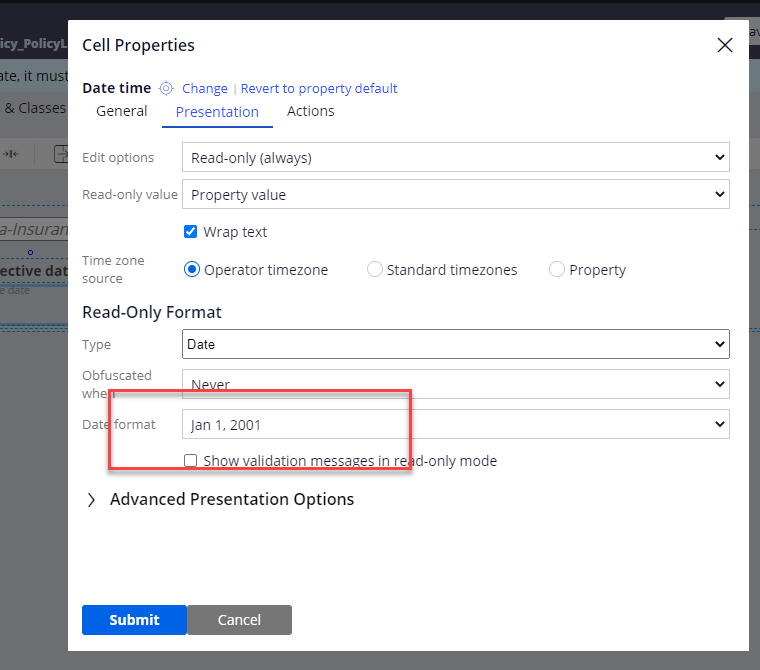
Task: Click the Change control link
Action: click(x=205, y=88)
